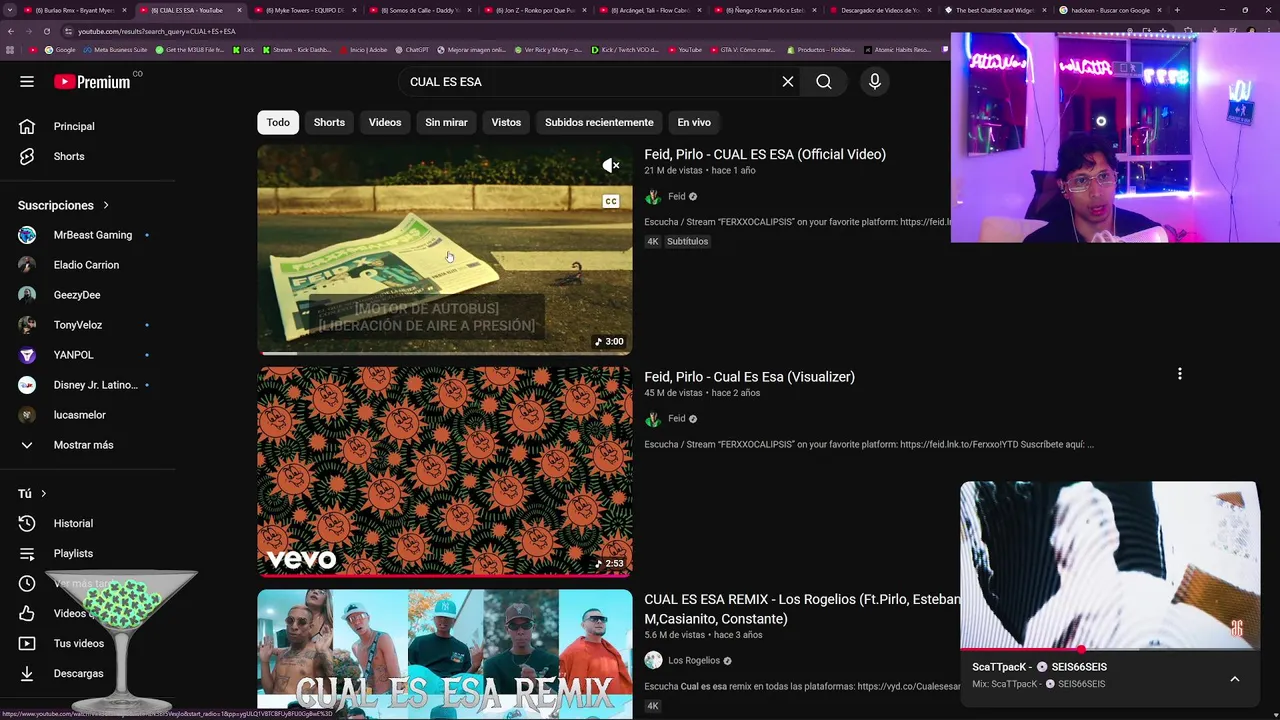Expand the ScaTTpacK miniplayer queue
The image size is (1280, 720).
coord(1235,679)
